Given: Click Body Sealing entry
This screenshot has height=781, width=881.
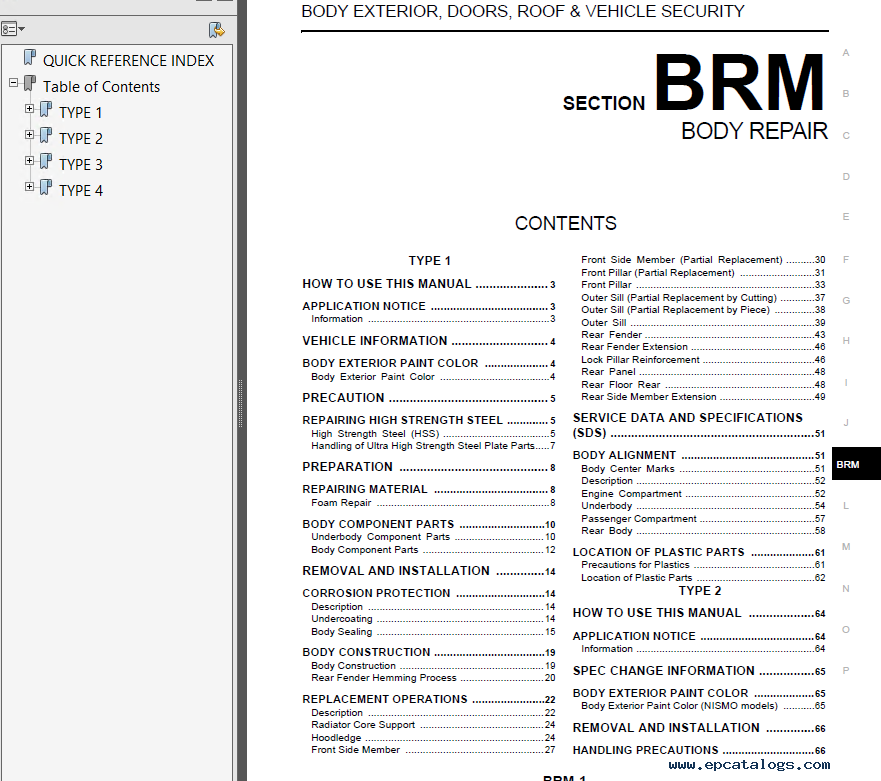Looking at the screenshot, I should tap(433, 632).
